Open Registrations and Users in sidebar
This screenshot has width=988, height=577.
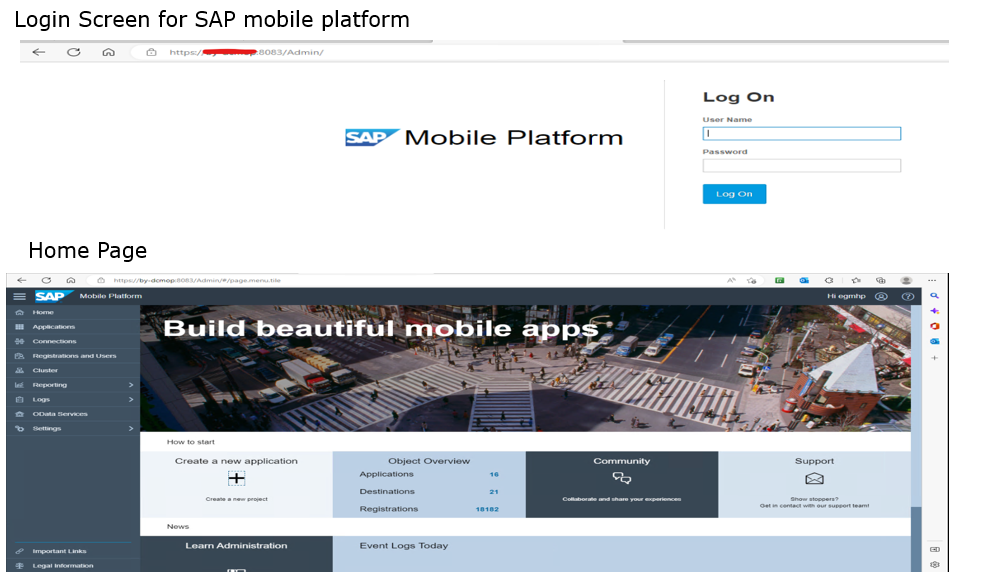click(74, 356)
